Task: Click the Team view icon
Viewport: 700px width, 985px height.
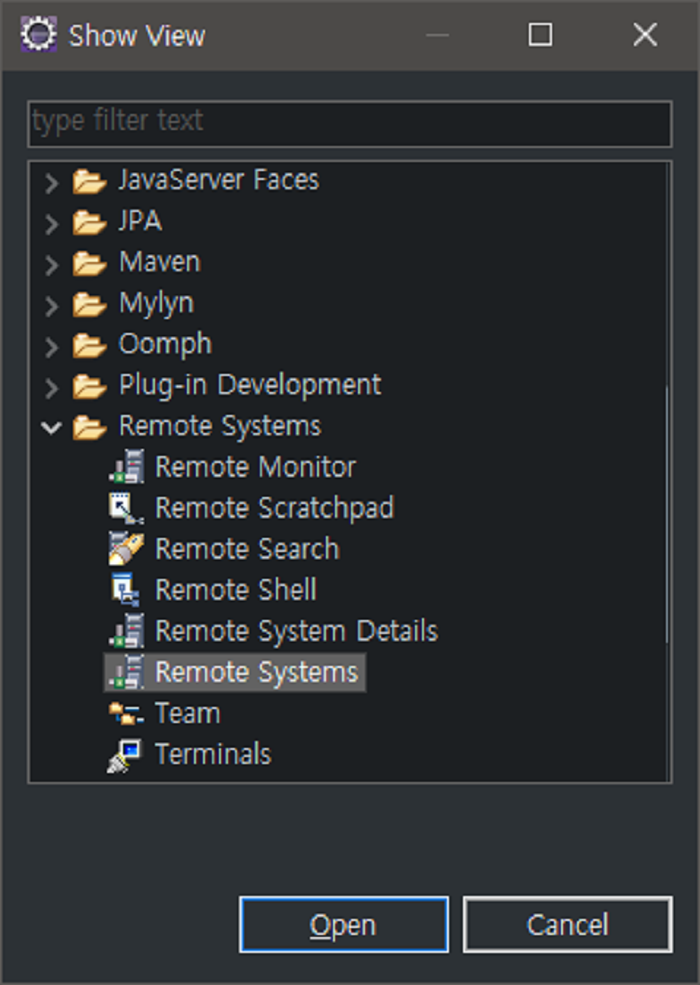Action: click(x=126, y=713)
